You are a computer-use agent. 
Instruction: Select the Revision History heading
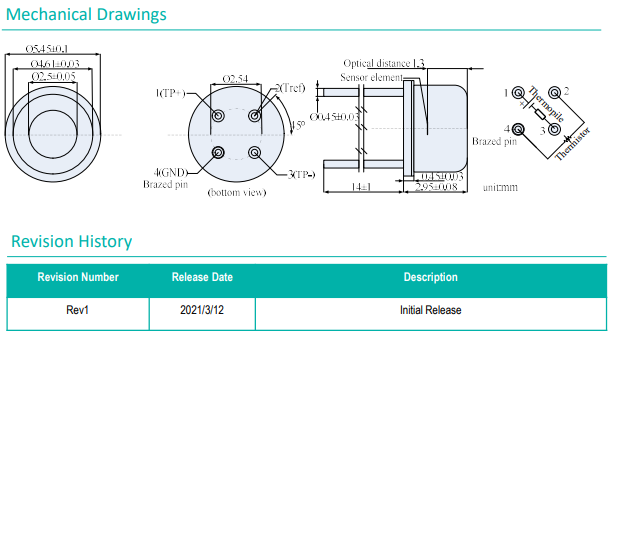coord(71,241)
